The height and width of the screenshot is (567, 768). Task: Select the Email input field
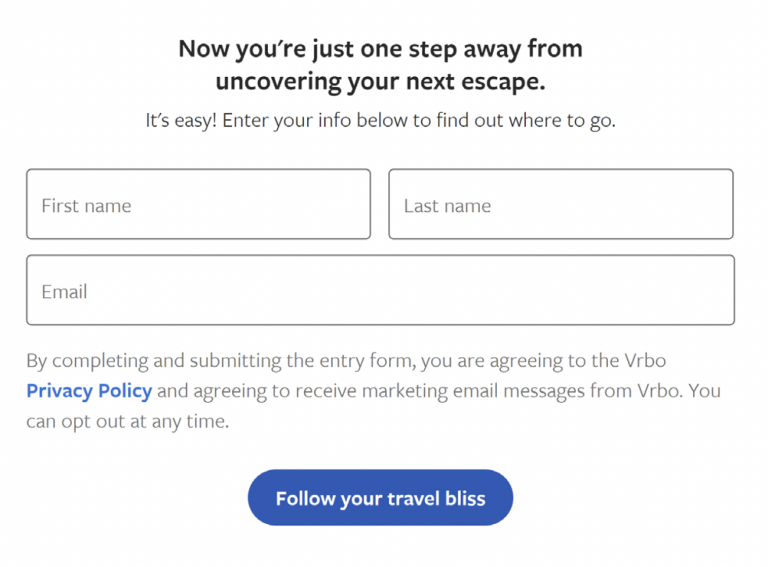(x=380, y=290)
